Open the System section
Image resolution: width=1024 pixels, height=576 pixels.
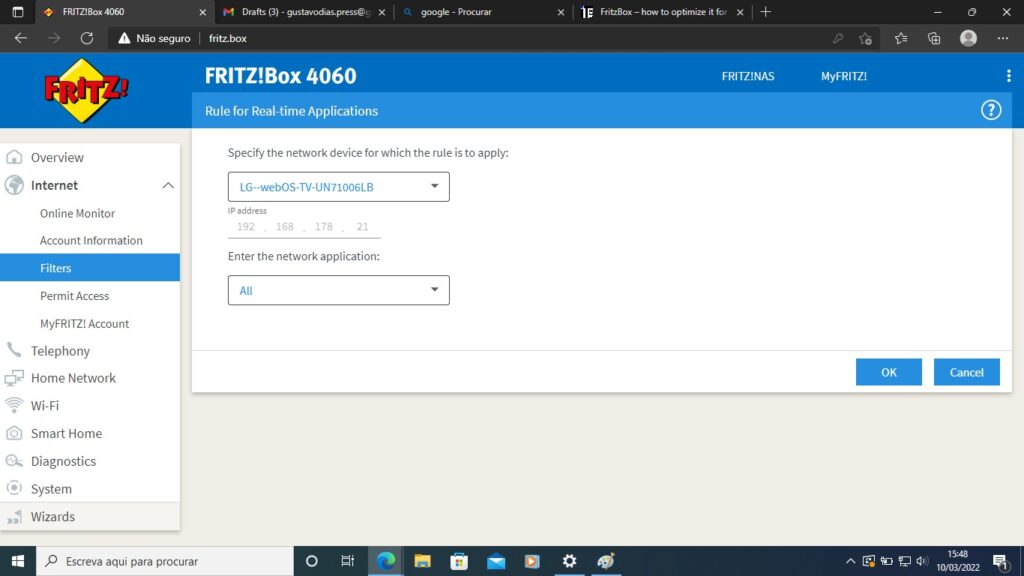(53, 488)
